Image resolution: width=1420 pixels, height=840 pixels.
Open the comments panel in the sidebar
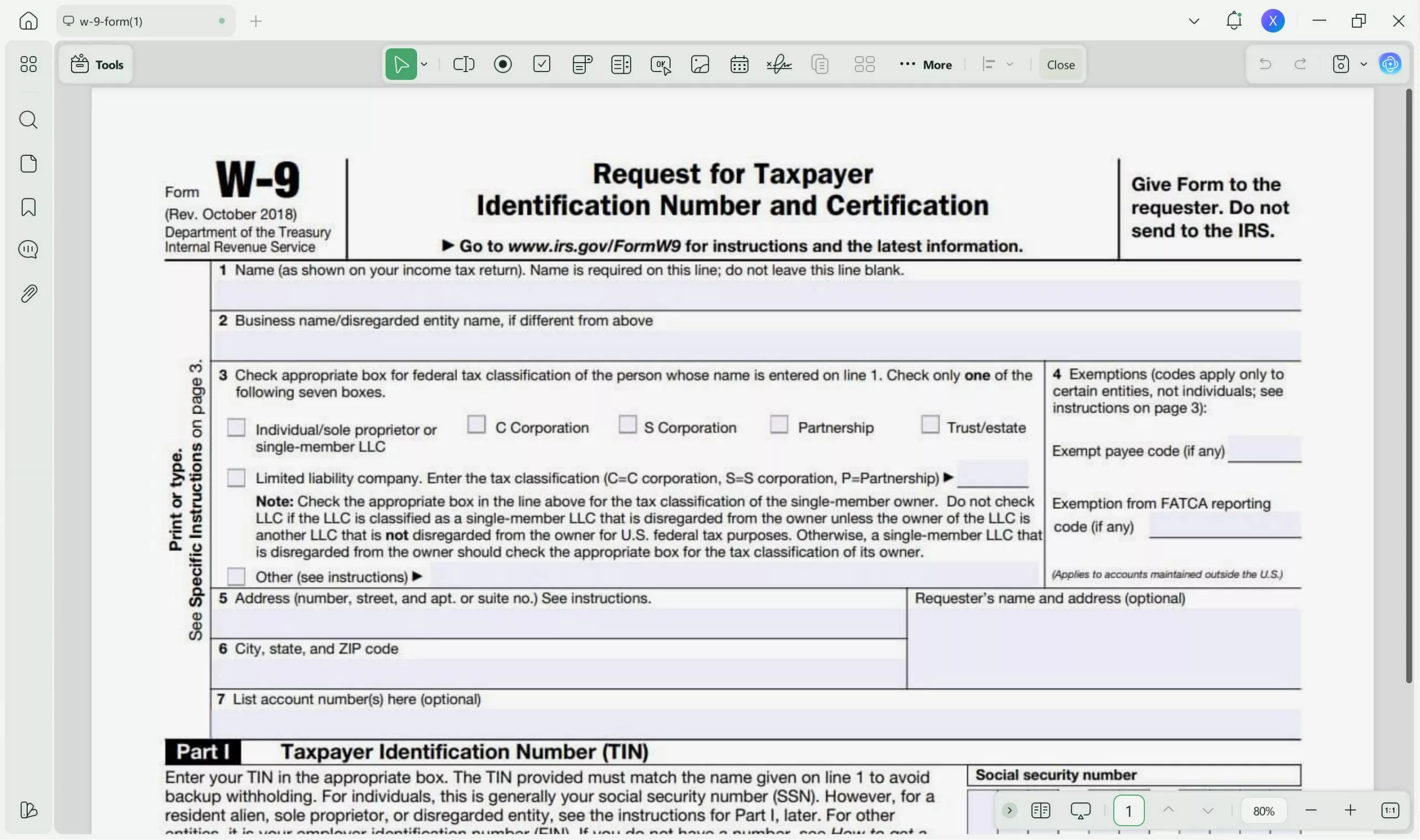28,249
